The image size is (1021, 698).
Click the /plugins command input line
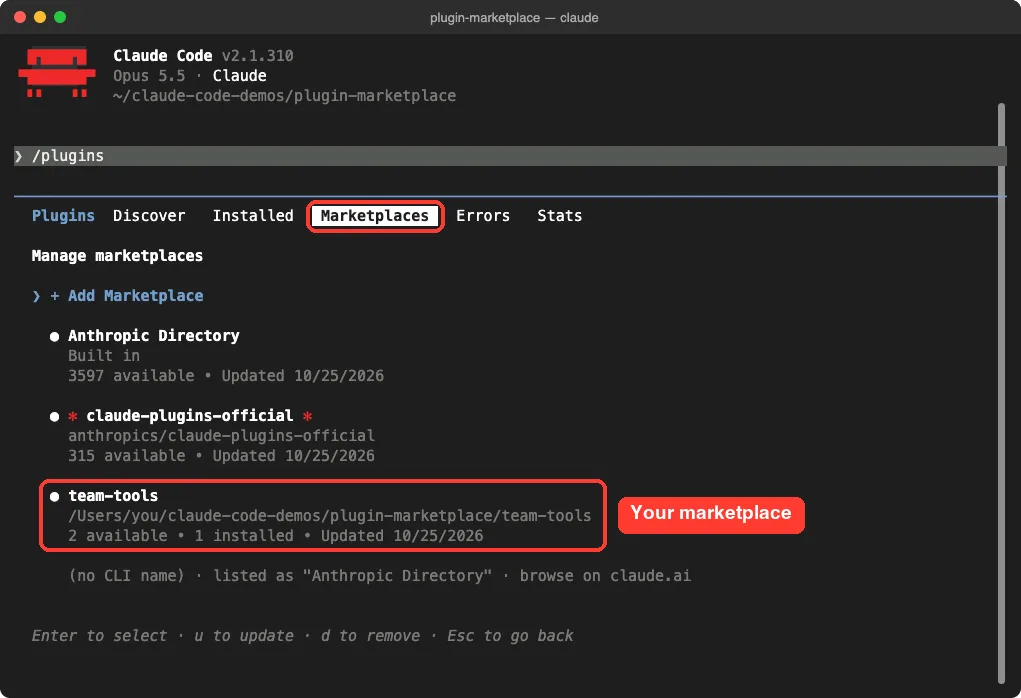coord(510,156)
